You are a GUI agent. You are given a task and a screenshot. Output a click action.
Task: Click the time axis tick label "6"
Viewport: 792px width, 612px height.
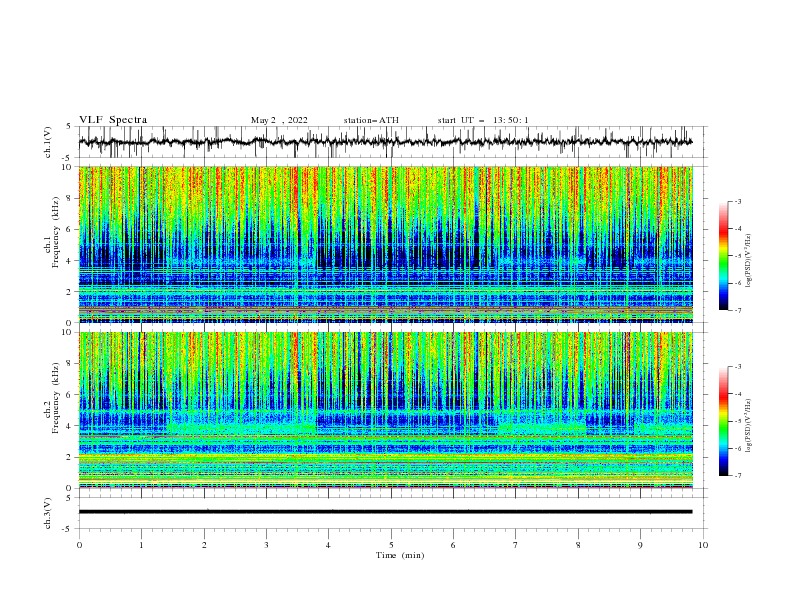(x=453, y=545)
